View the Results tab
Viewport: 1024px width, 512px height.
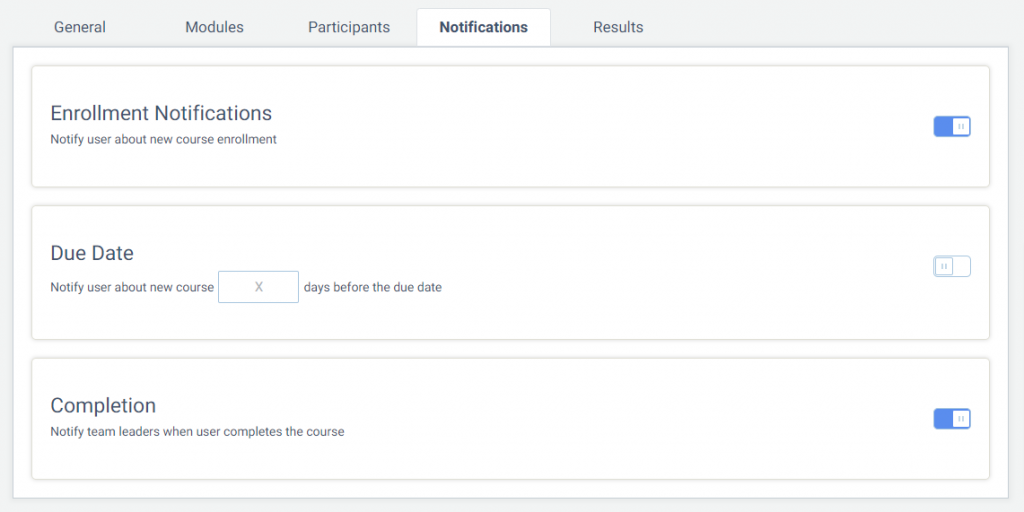click(618, 27)
